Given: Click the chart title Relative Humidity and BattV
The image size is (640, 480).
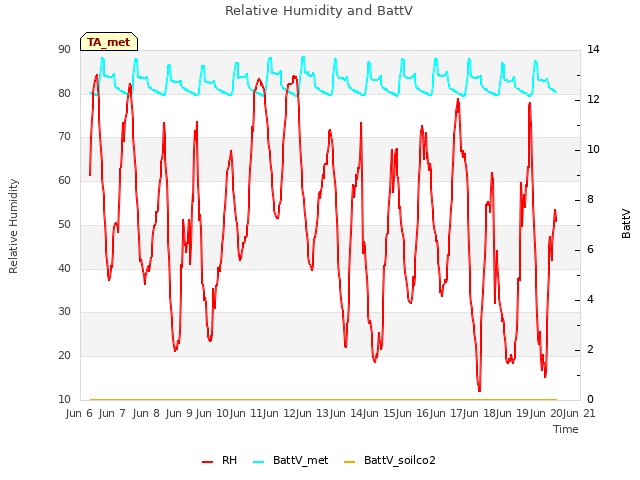Looking at the screenshot, I should click(x=319, y=11).
